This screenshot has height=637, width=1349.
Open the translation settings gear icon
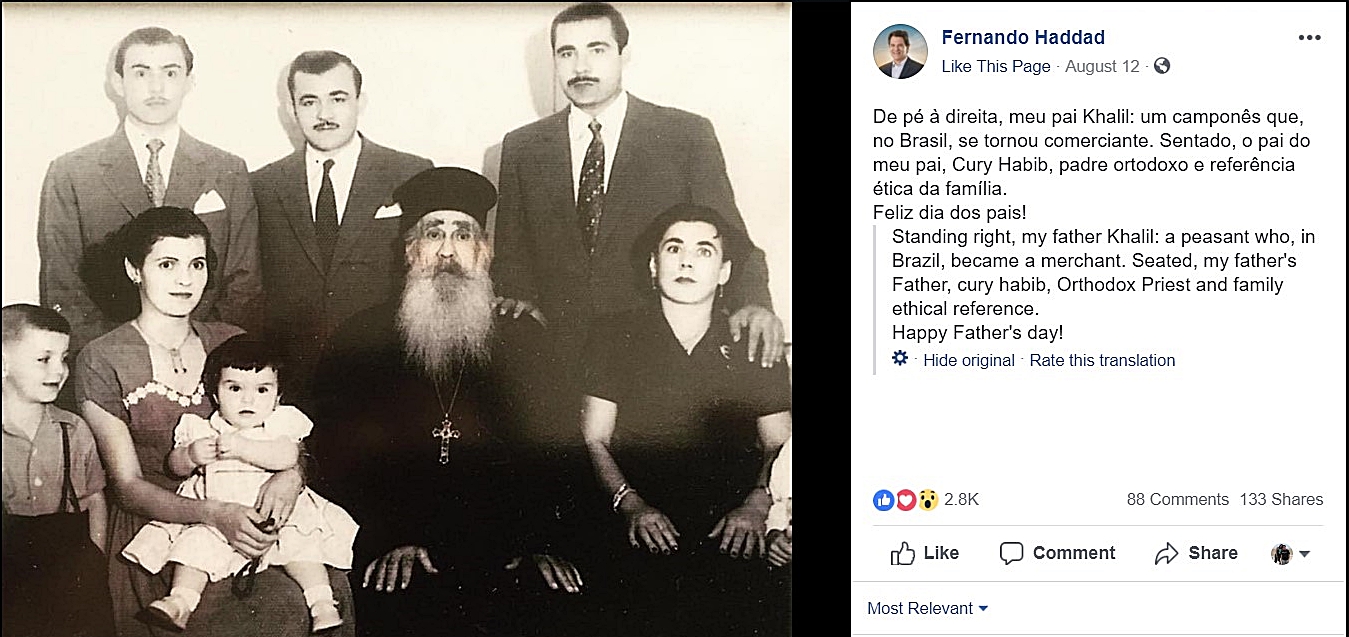(x=900, y=359)
